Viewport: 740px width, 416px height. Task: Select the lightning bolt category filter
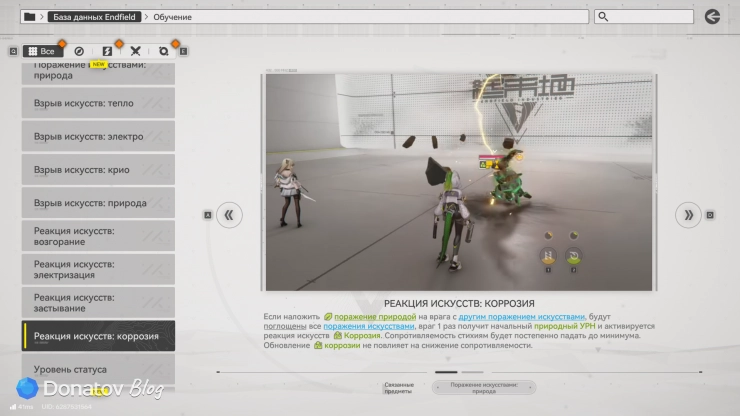coord(107,51)
